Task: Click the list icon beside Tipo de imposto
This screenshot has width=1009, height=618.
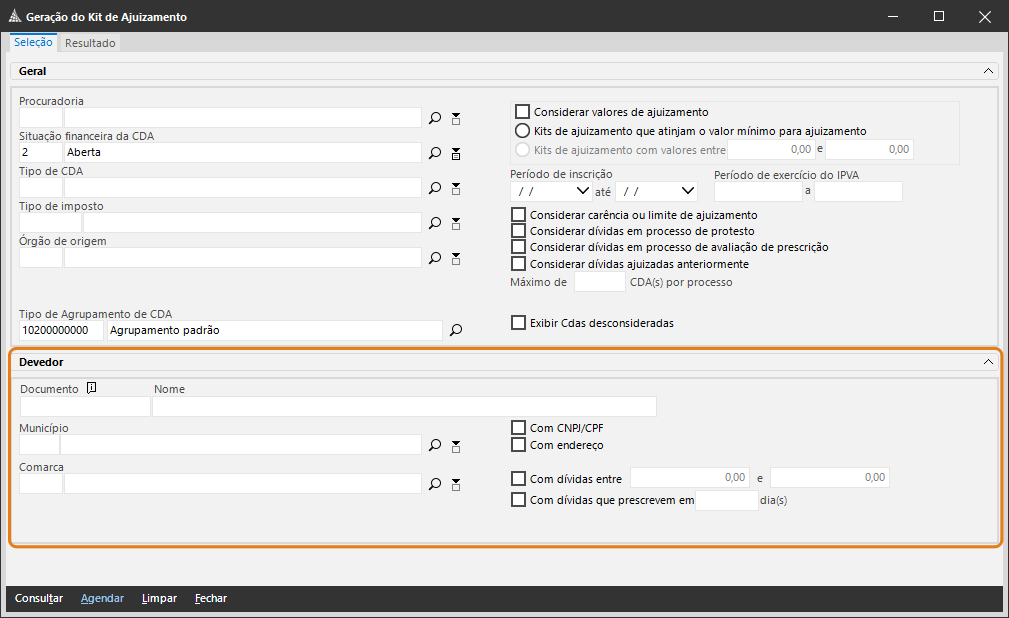Action: pos(456,223)
